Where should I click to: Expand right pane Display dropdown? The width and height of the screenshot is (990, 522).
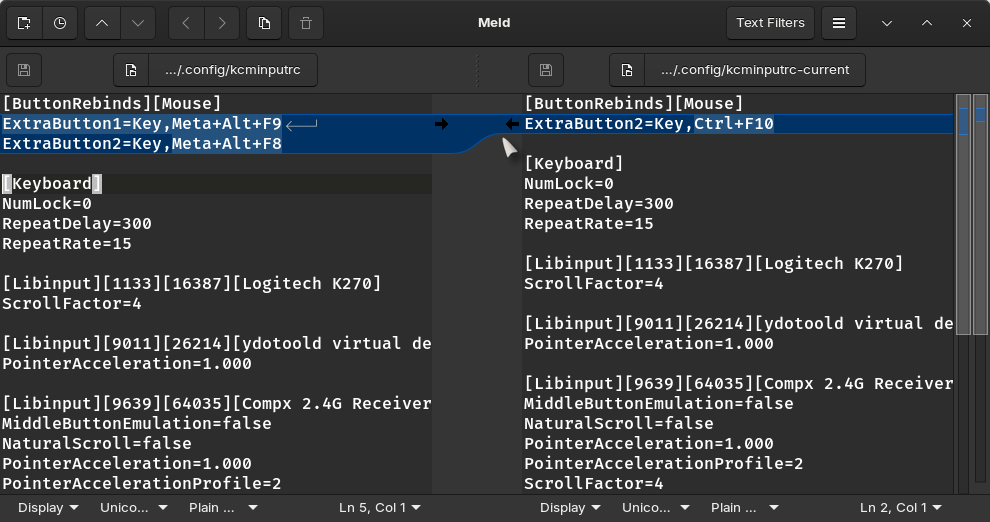[x=571, y=508]
